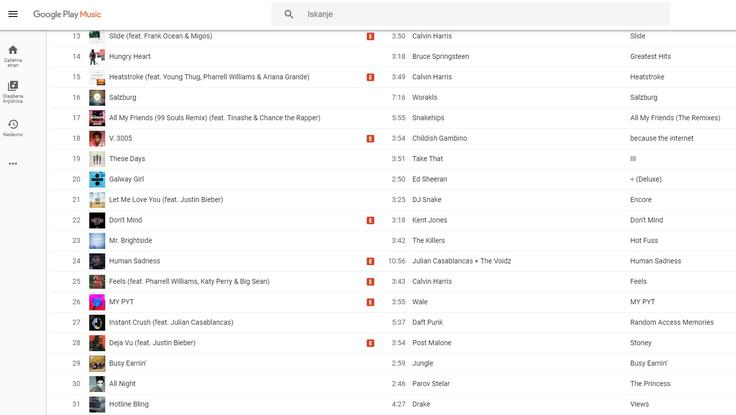The width and height of the screenshot is (736, 415).
Task: Click the explicit badge on Heatstroke
Action: [x=370, y=77]
